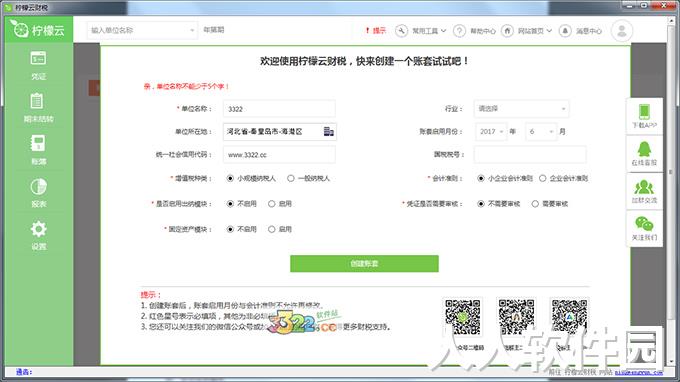Select 不启用 for 固定资产模块
This screenshot has height=382, width=680.
pyautogui.click(x=230, y=229)
